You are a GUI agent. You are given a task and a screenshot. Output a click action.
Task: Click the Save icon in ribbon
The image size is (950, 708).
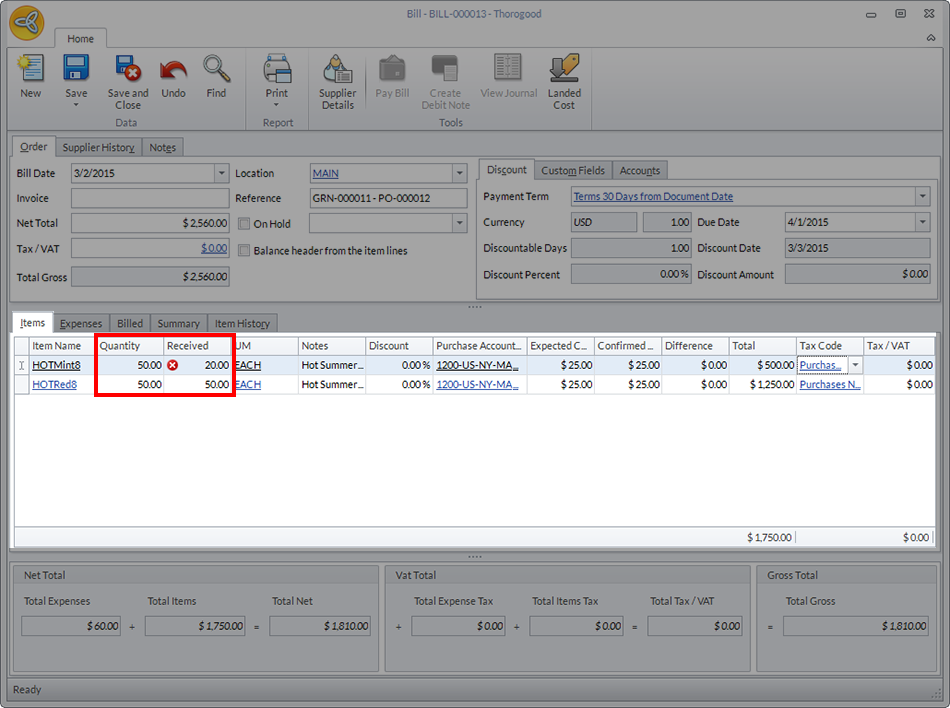coord(76,70)
